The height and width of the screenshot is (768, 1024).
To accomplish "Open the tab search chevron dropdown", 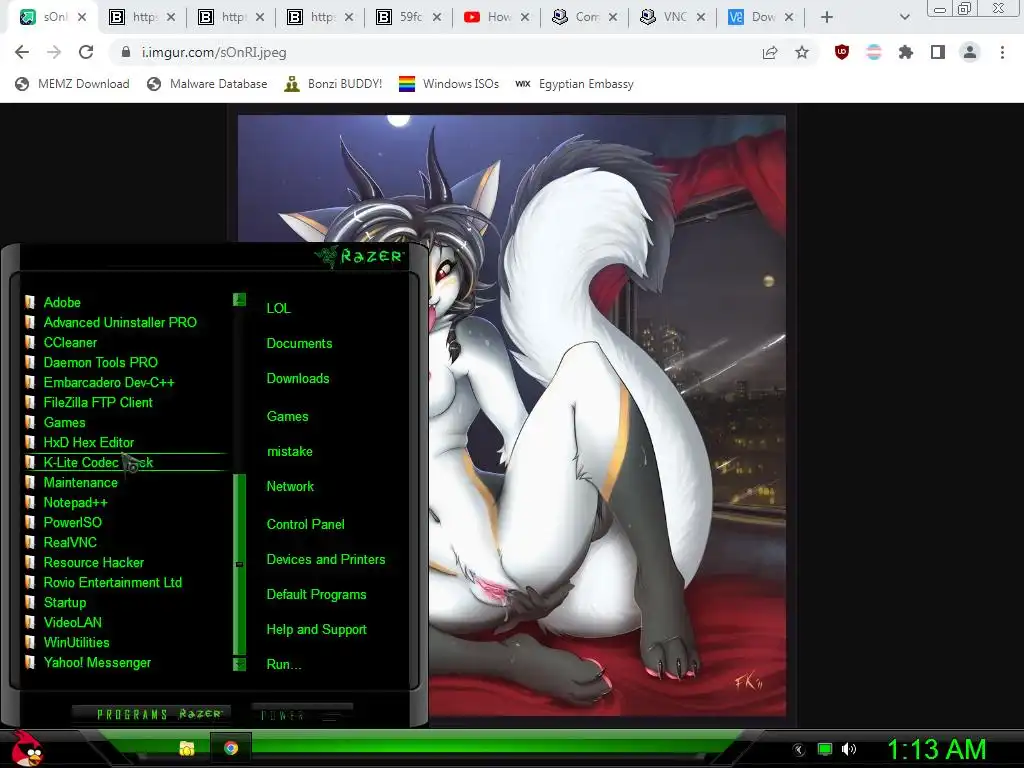I will pyautogui.click(x=904, y=17).
